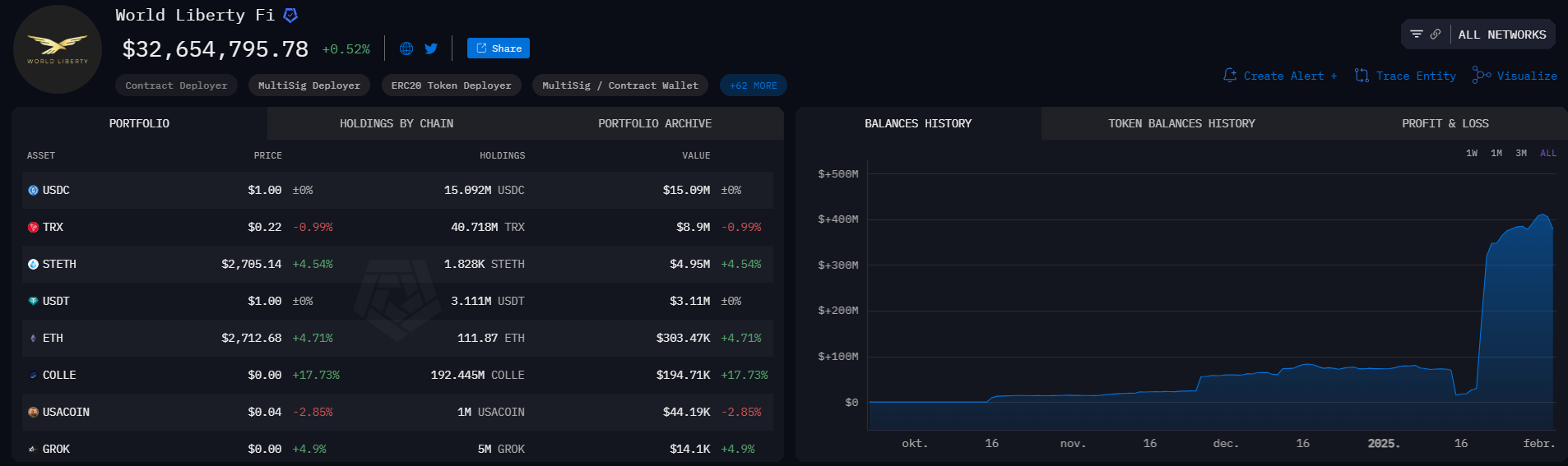The image size is (1568, 466).
Task: Click the total balance $32,654,795.78
Action: (x=216, y=49)
